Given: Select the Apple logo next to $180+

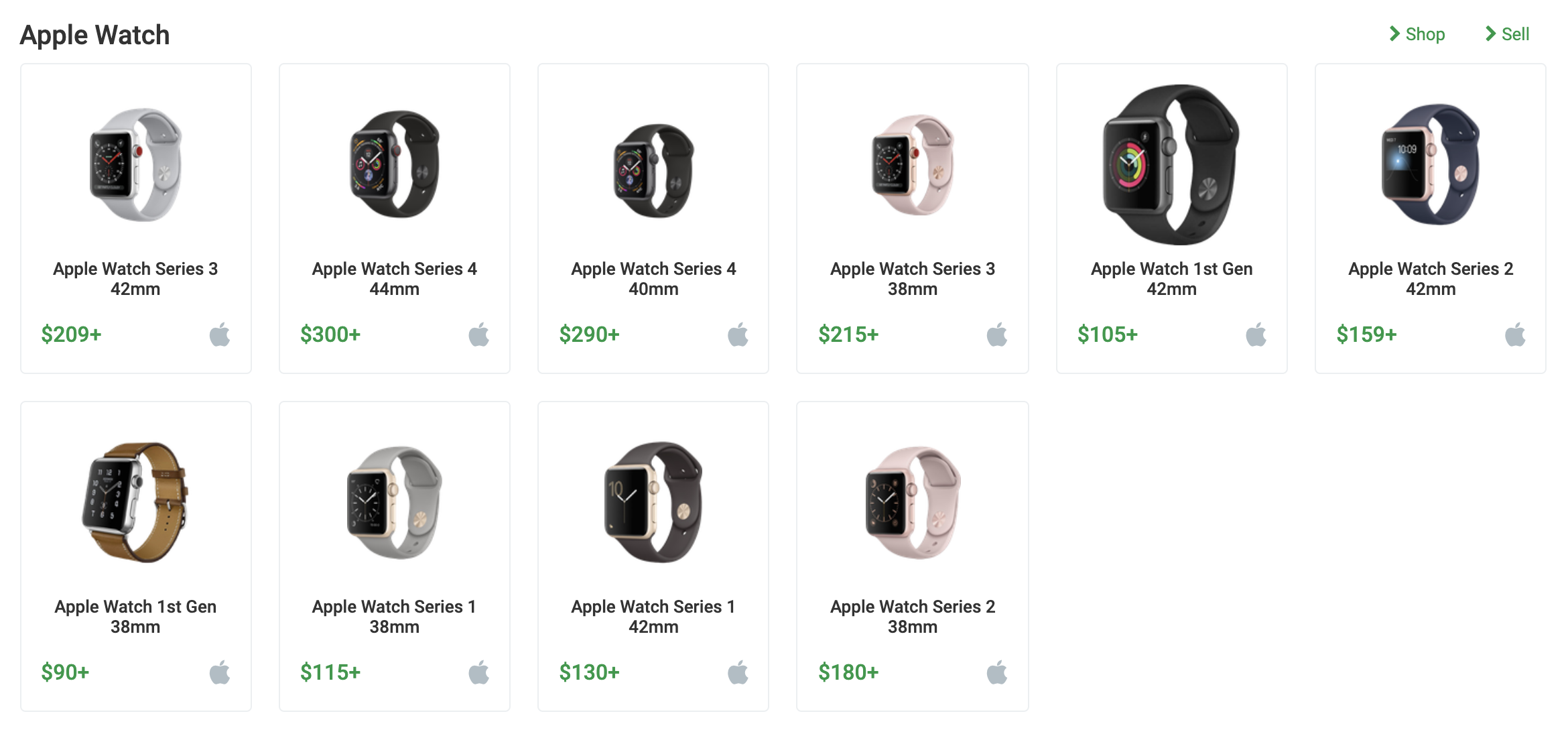Looking at the screenshot, I should 998,672.
